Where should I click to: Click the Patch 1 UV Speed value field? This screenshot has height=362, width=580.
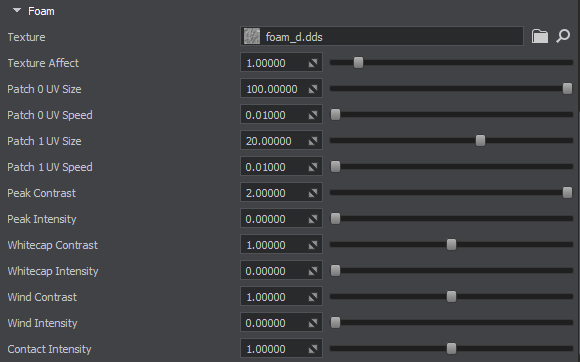(281, 167)
